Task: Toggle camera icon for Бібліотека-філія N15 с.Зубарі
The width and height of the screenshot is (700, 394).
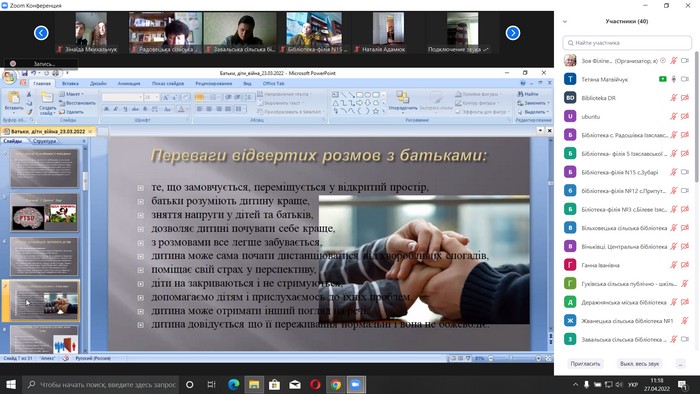Action: 685,172
